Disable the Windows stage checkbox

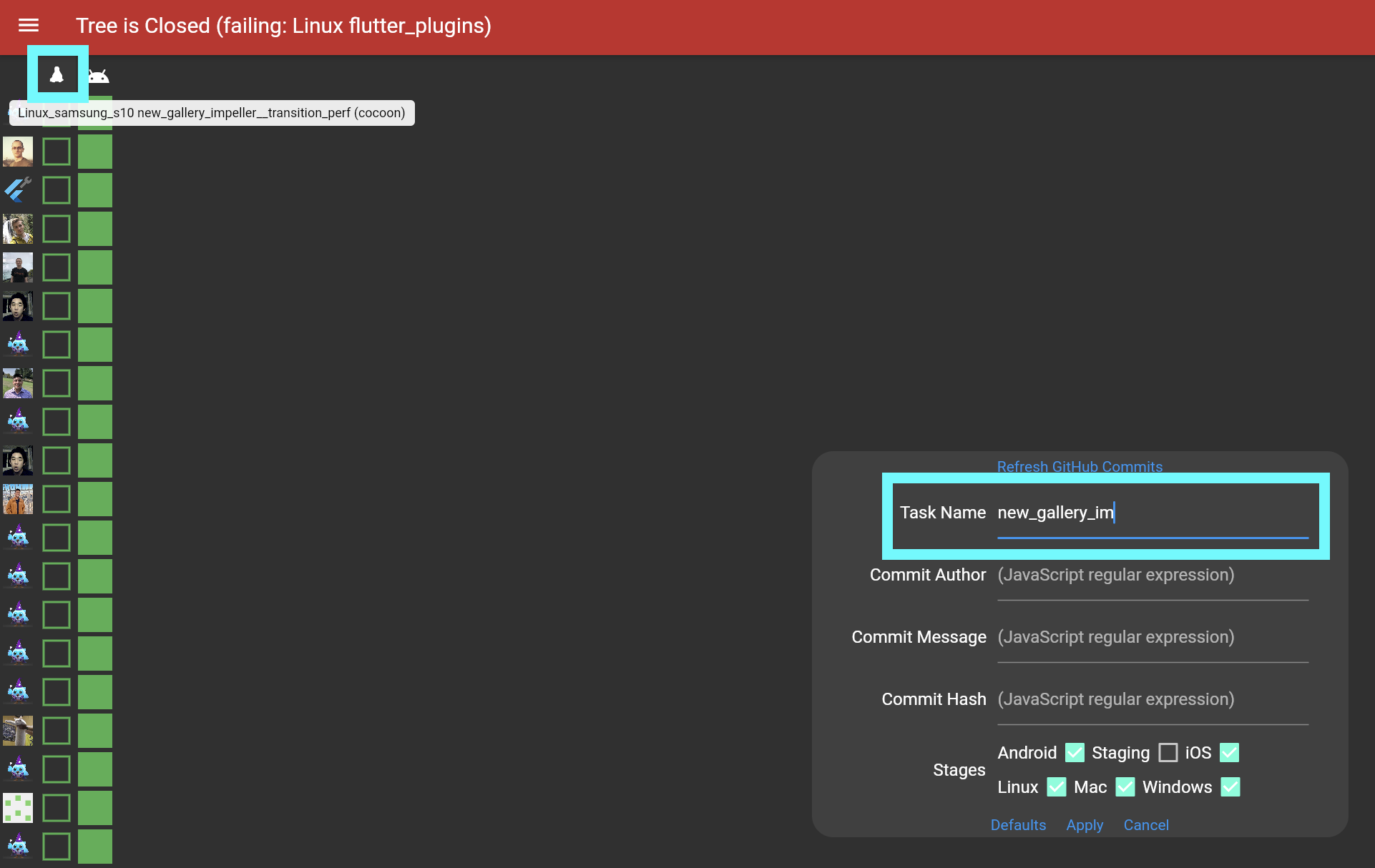tap(1230, 786)
